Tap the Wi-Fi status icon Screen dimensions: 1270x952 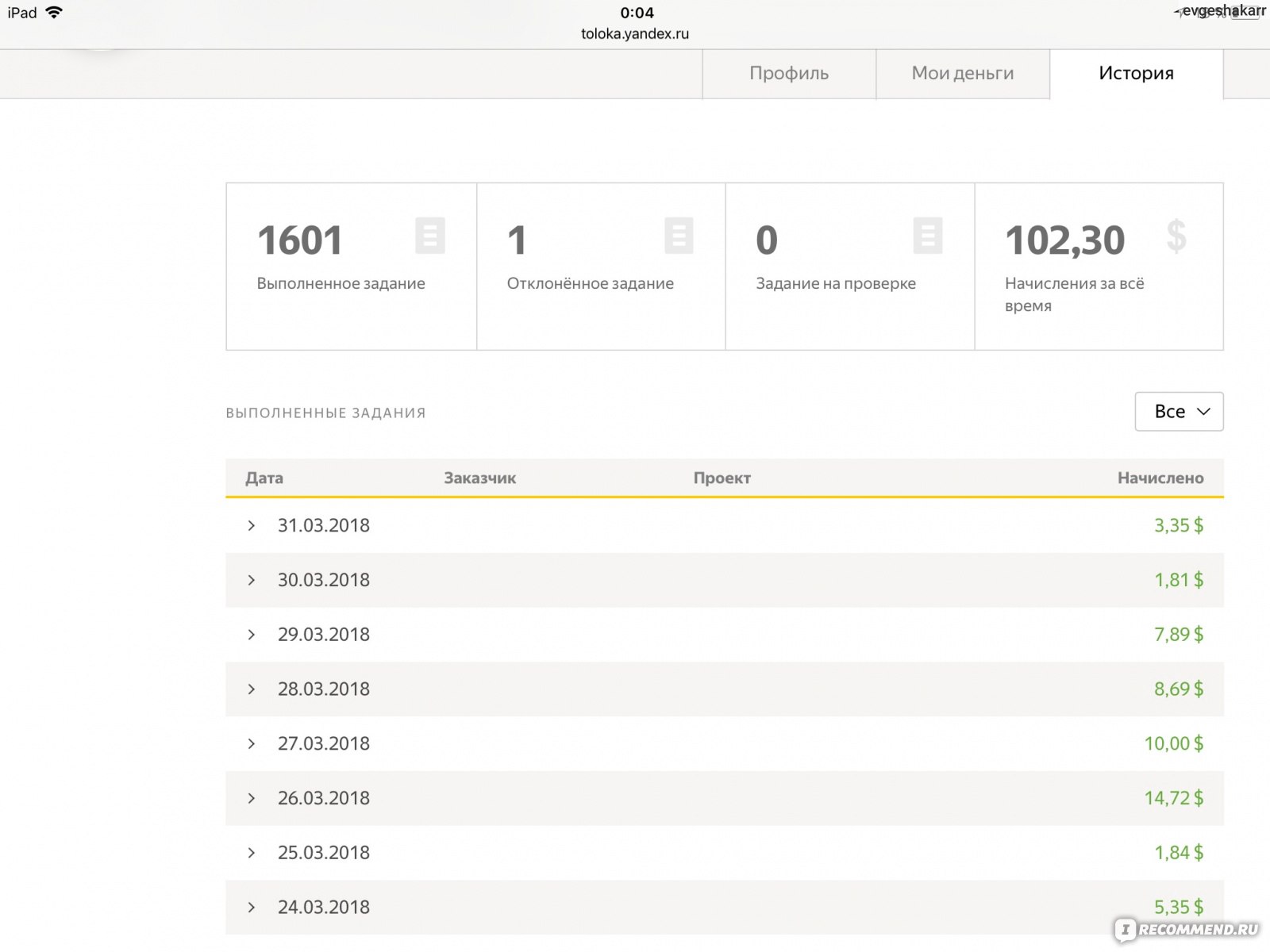(x=54, y=13)
